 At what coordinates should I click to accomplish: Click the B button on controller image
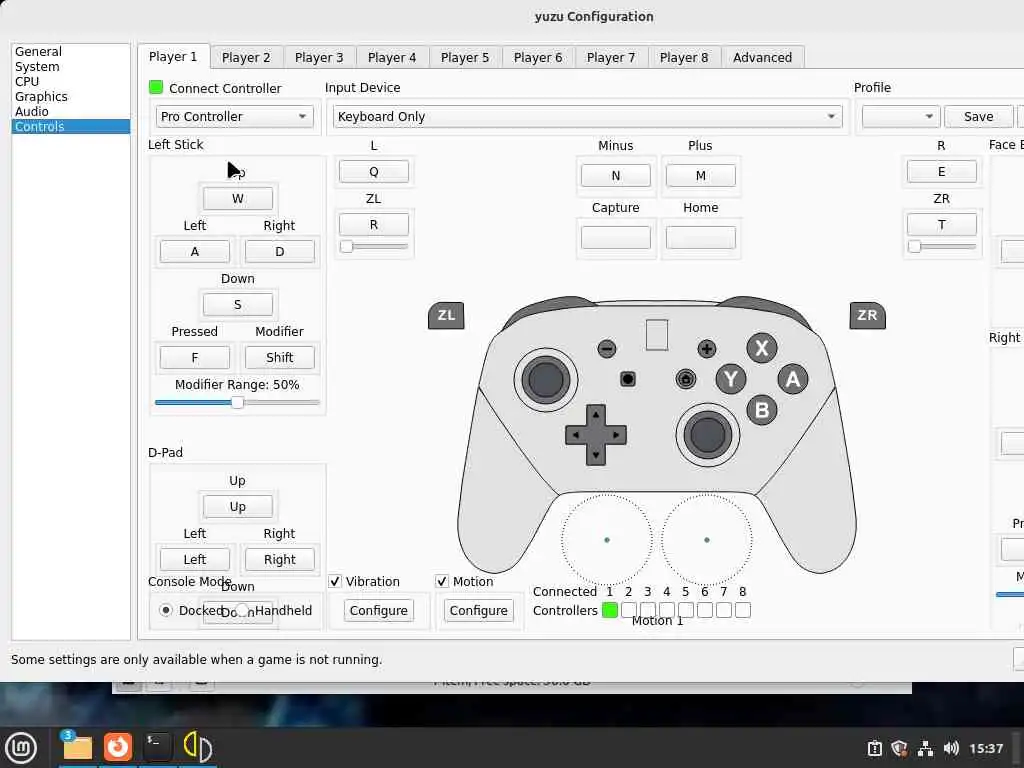click(x=761, y=410)
